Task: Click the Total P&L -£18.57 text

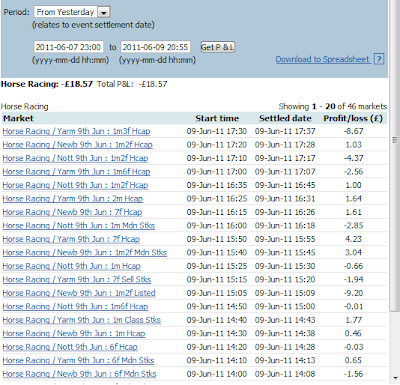Action: 132,84
